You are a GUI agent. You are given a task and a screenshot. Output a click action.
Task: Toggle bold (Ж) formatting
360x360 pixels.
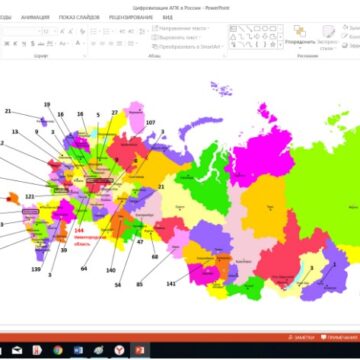(x=6, y=43)
